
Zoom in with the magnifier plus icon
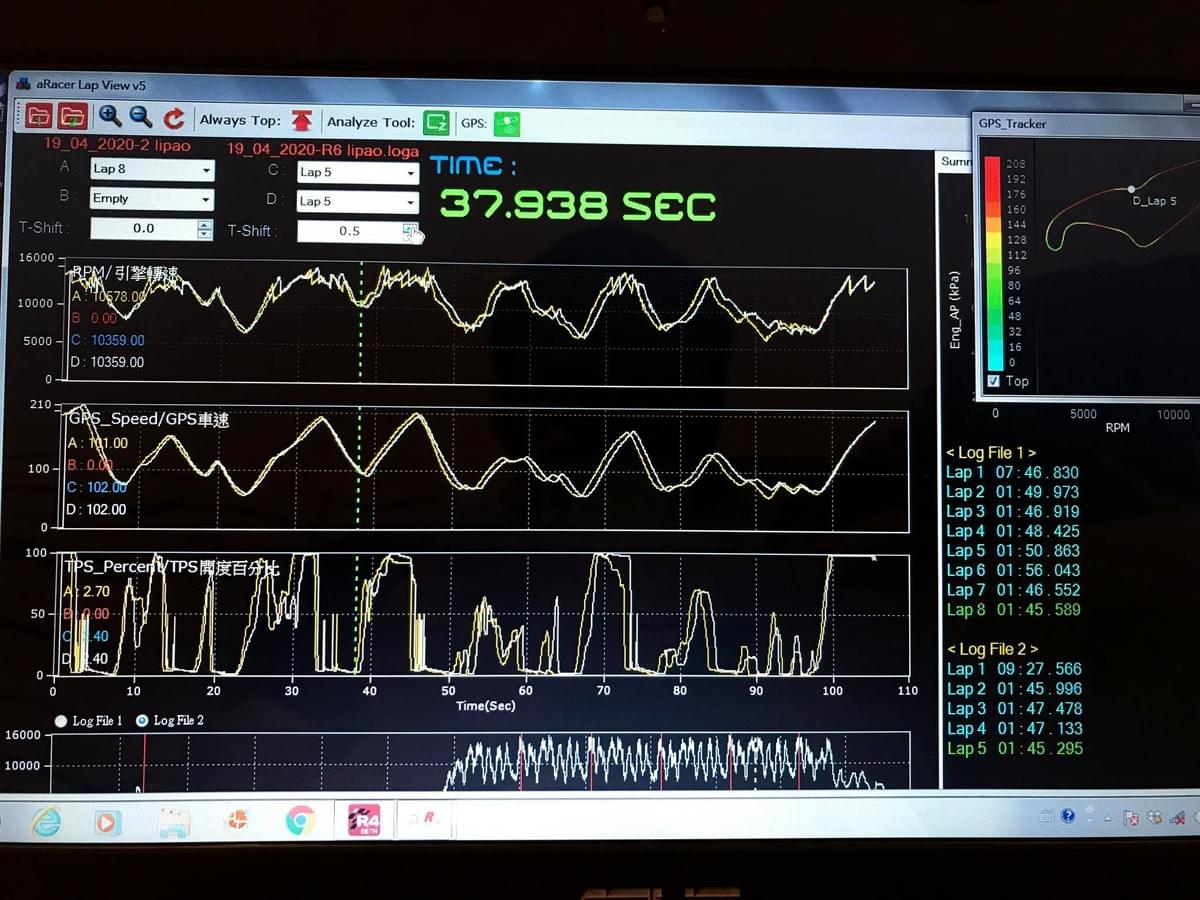click(x=109, y=117)
